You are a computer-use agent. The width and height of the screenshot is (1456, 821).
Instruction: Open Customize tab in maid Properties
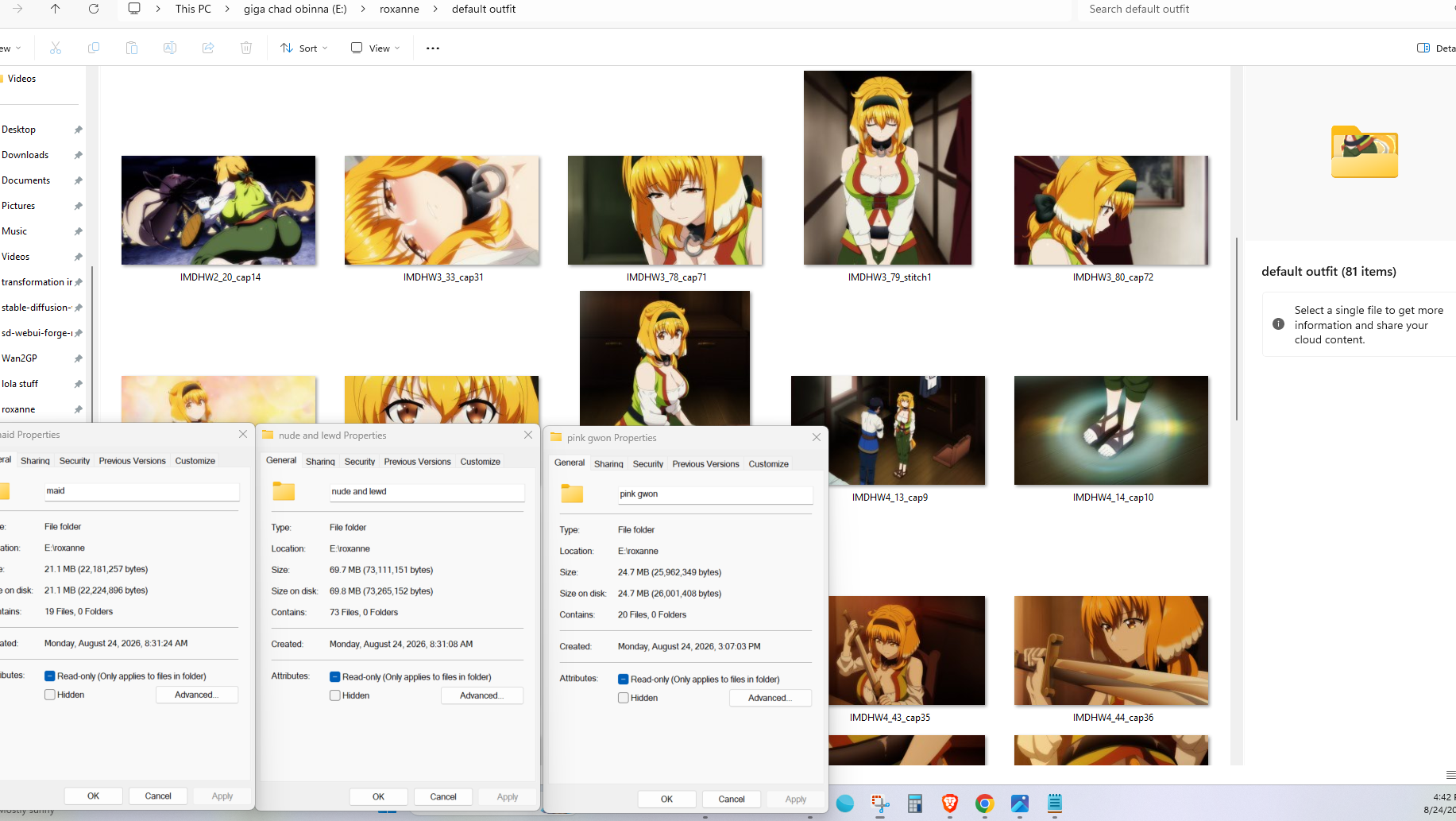(195, 461)
